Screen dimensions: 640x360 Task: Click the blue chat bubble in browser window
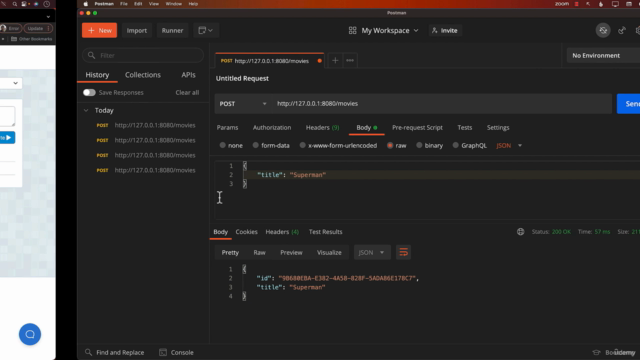coord(30,334)
